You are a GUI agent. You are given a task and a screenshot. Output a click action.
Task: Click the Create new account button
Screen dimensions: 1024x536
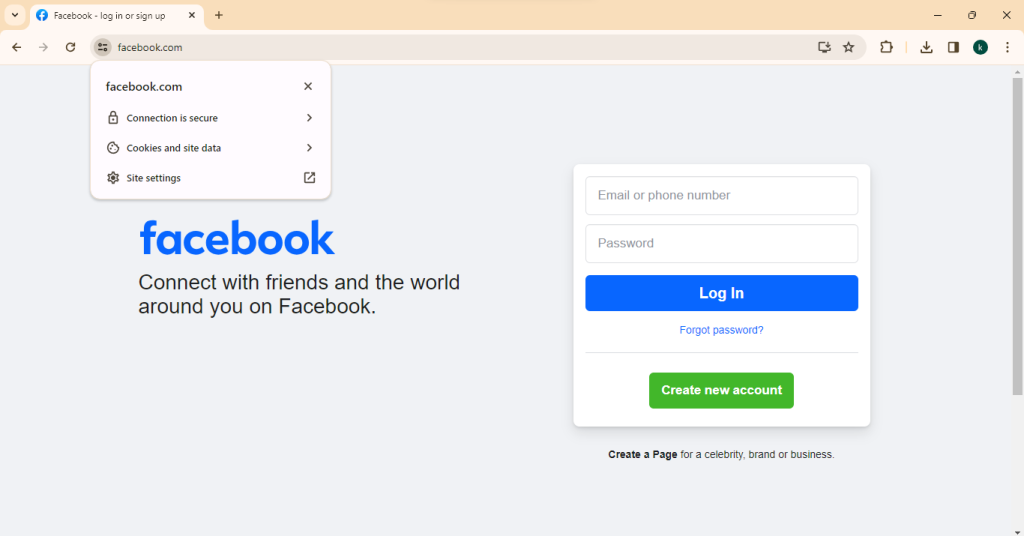pyautogui.click(x=721, y=390)
